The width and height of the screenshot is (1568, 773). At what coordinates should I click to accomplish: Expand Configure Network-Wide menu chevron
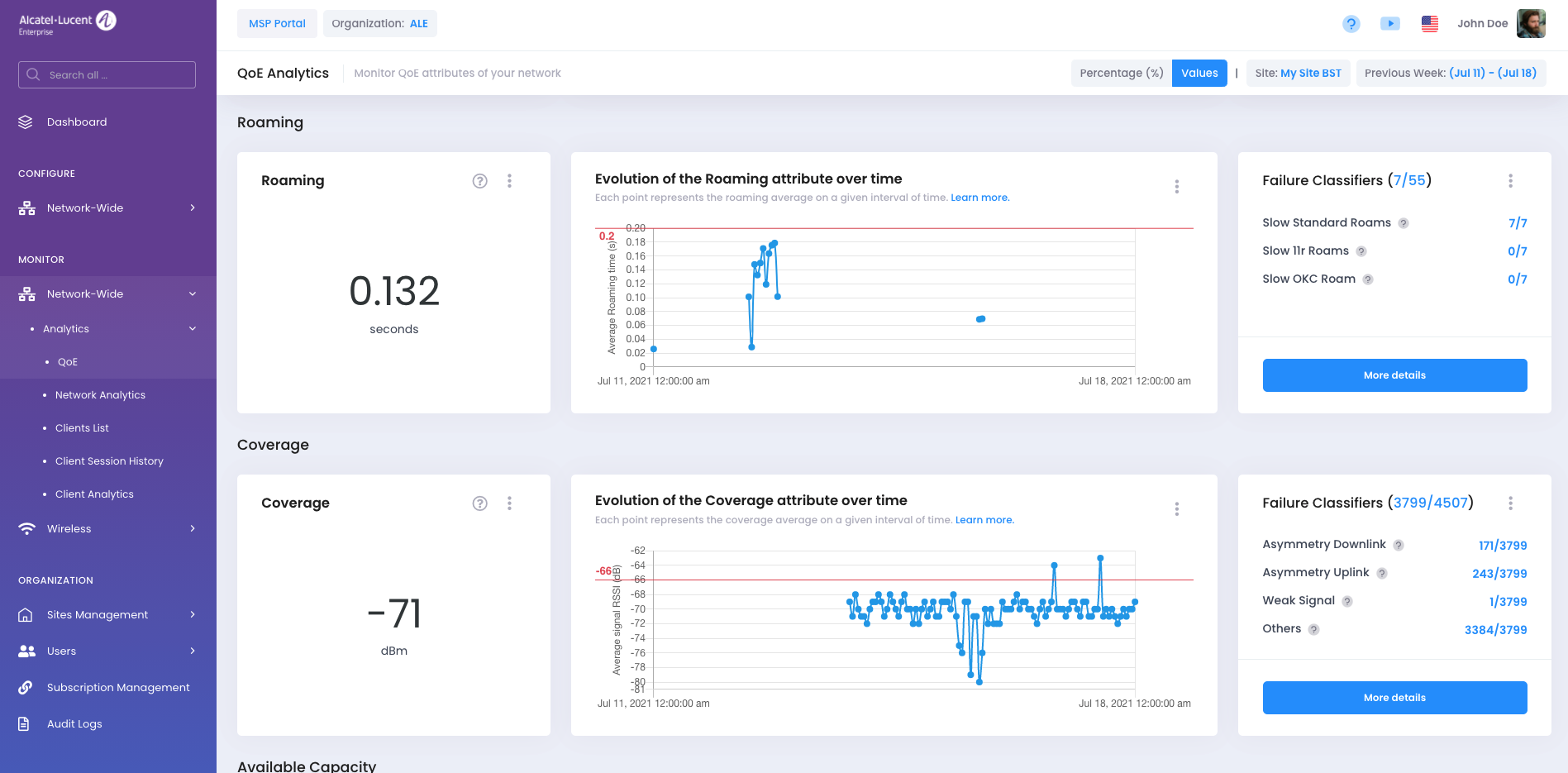(193, 208)
